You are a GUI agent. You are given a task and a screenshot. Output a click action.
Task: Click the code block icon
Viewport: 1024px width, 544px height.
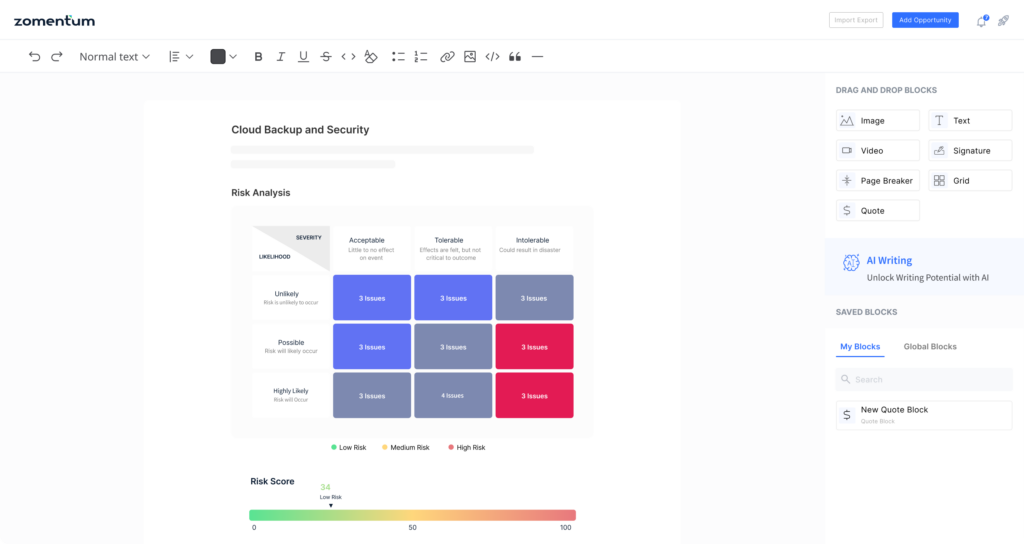pos(492,57)
